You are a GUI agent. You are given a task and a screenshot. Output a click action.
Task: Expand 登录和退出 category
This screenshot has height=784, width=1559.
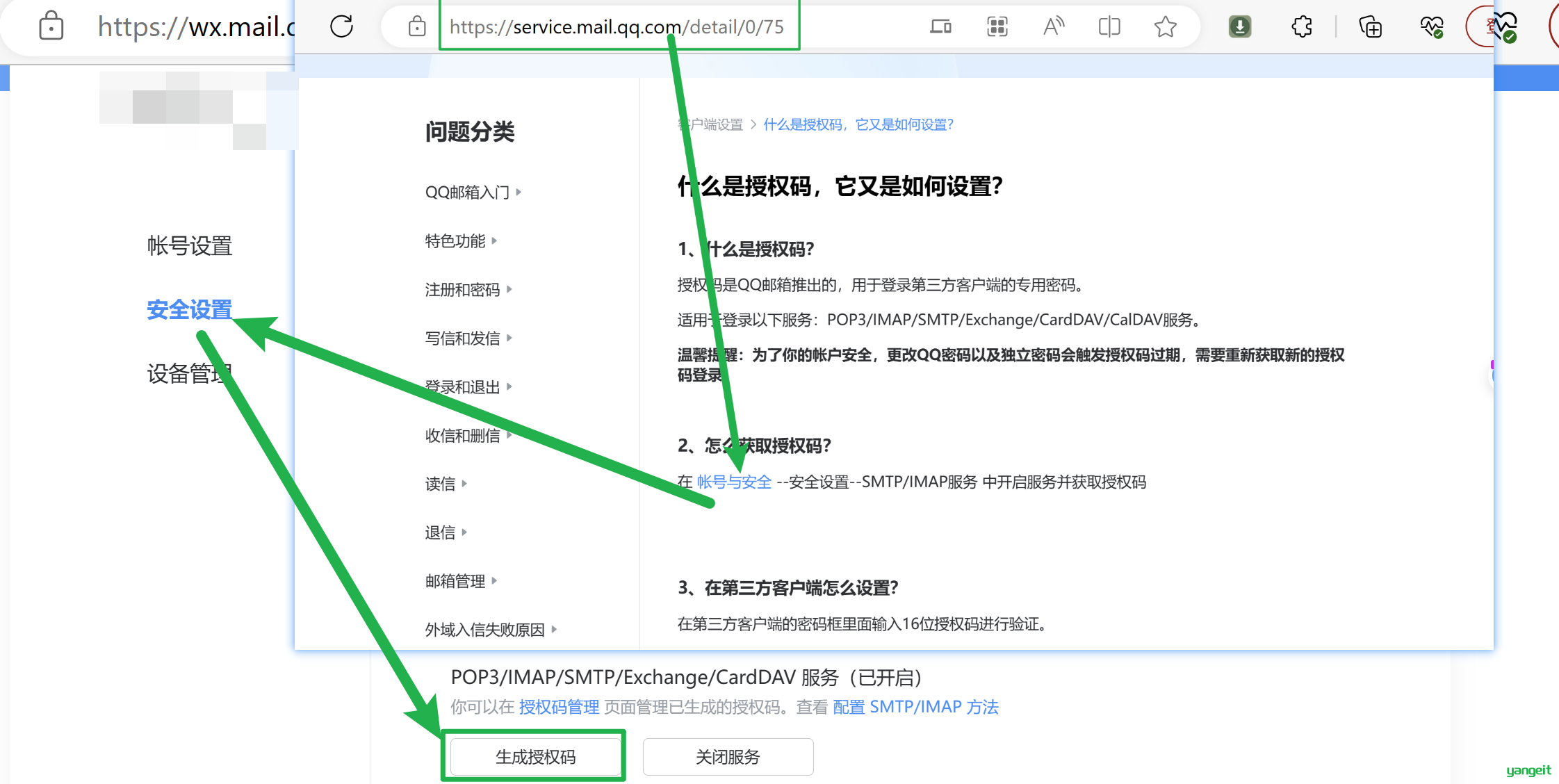468,386
